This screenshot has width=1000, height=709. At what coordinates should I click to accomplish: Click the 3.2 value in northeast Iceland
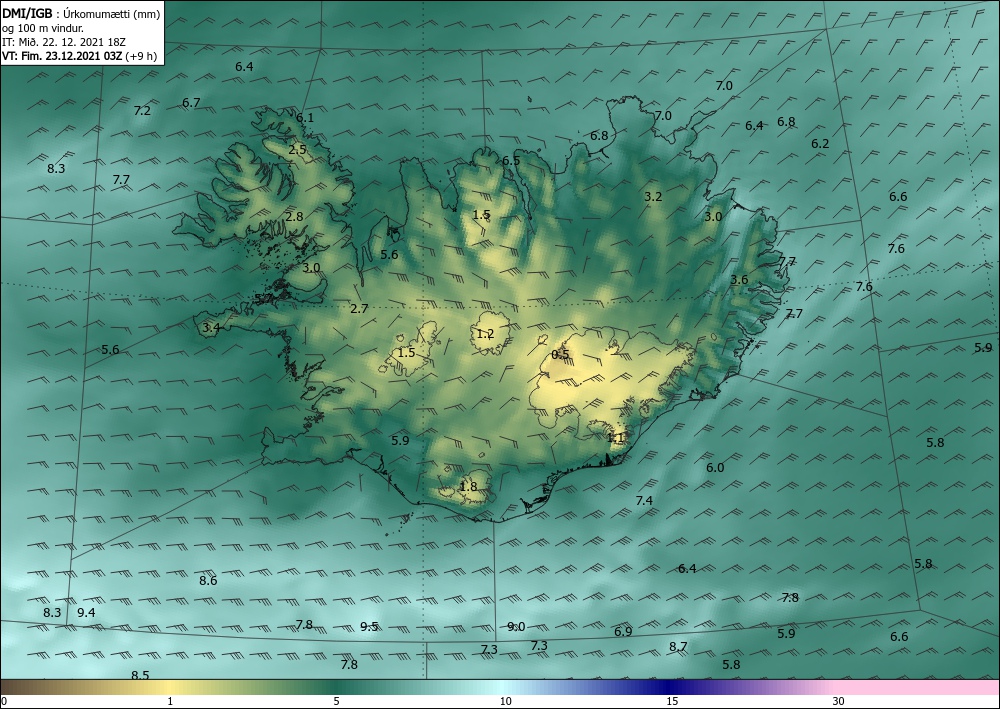click(653, 196)
